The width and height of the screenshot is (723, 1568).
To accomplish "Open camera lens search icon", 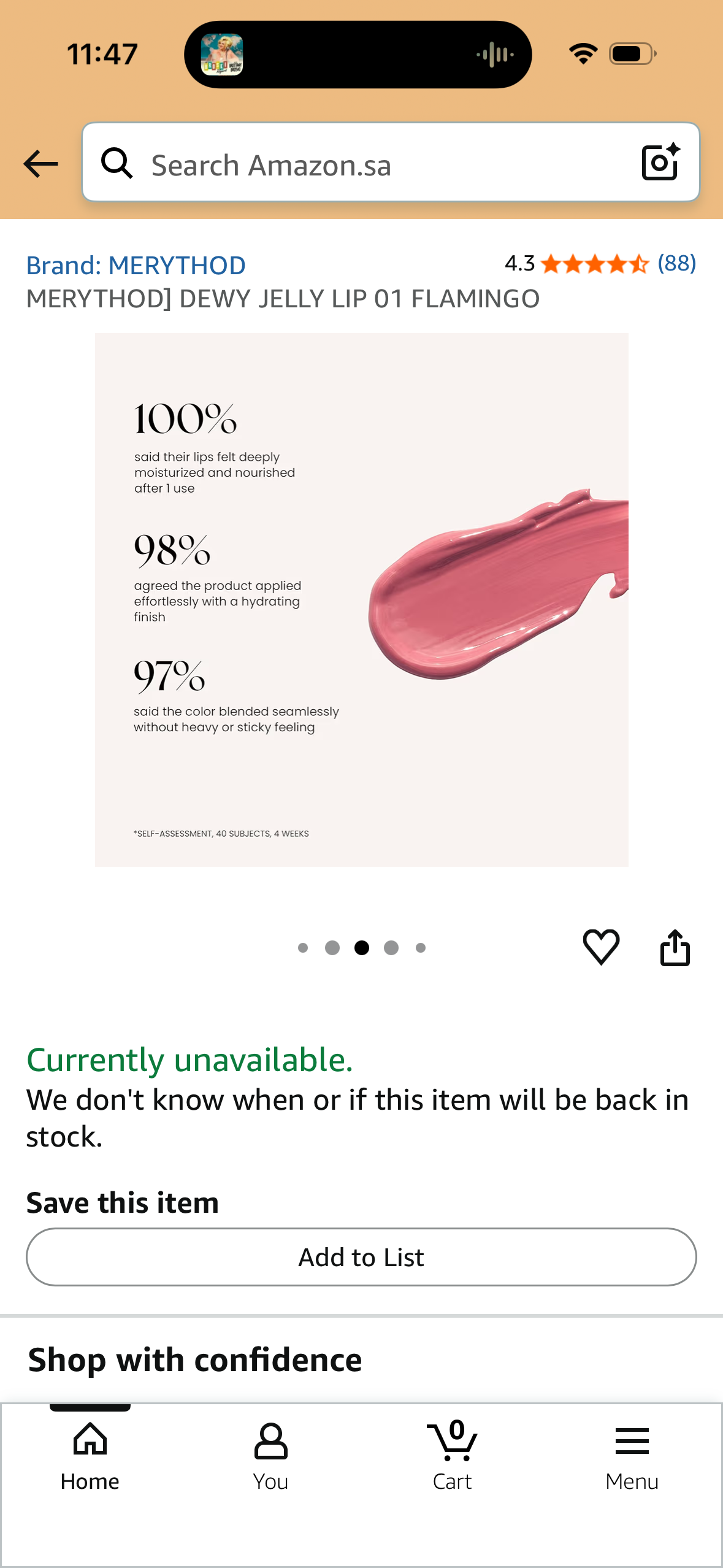I will [x=660, y=162].
